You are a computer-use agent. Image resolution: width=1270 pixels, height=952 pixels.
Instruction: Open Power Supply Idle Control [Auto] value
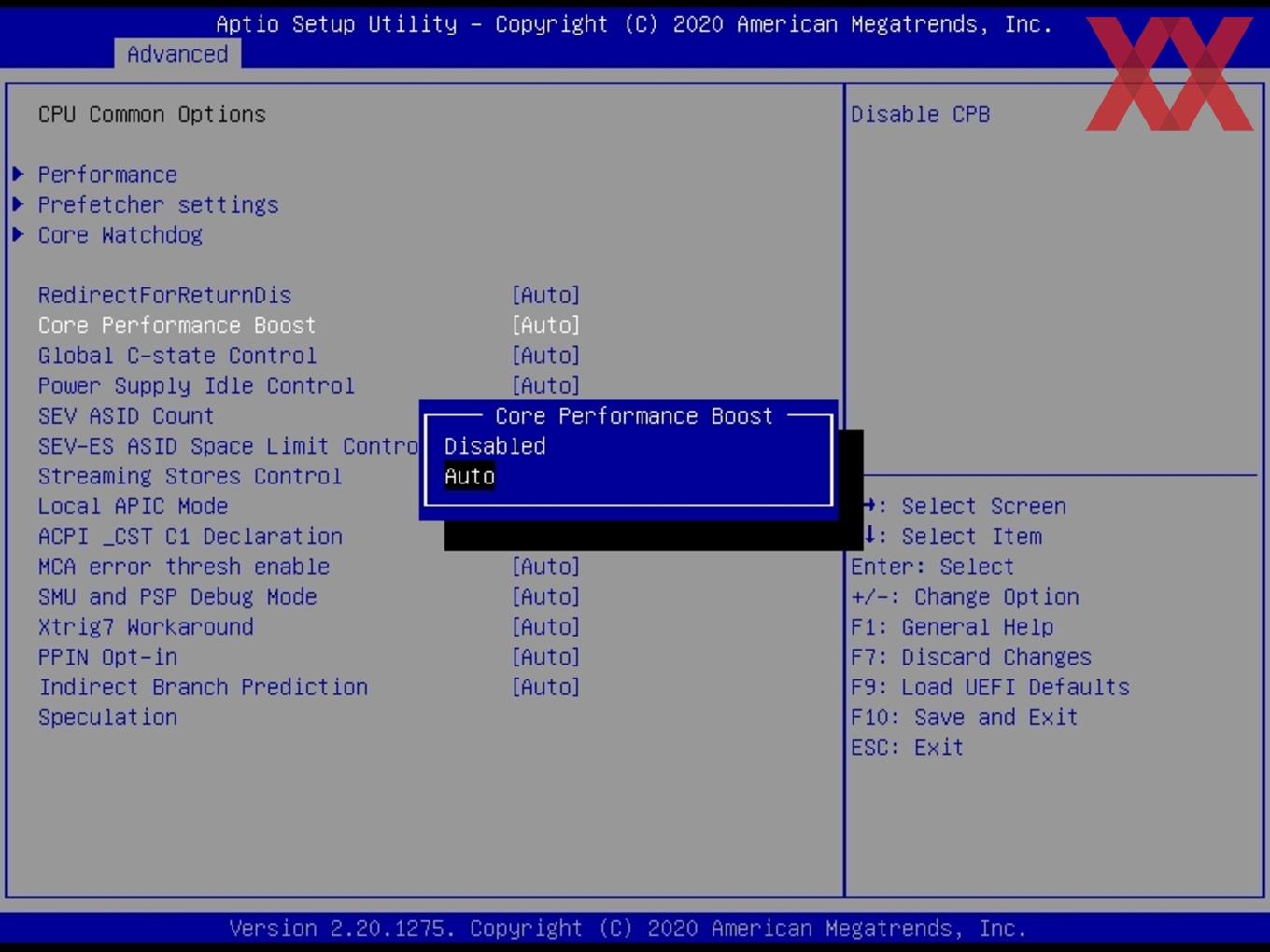click(545, 385)
